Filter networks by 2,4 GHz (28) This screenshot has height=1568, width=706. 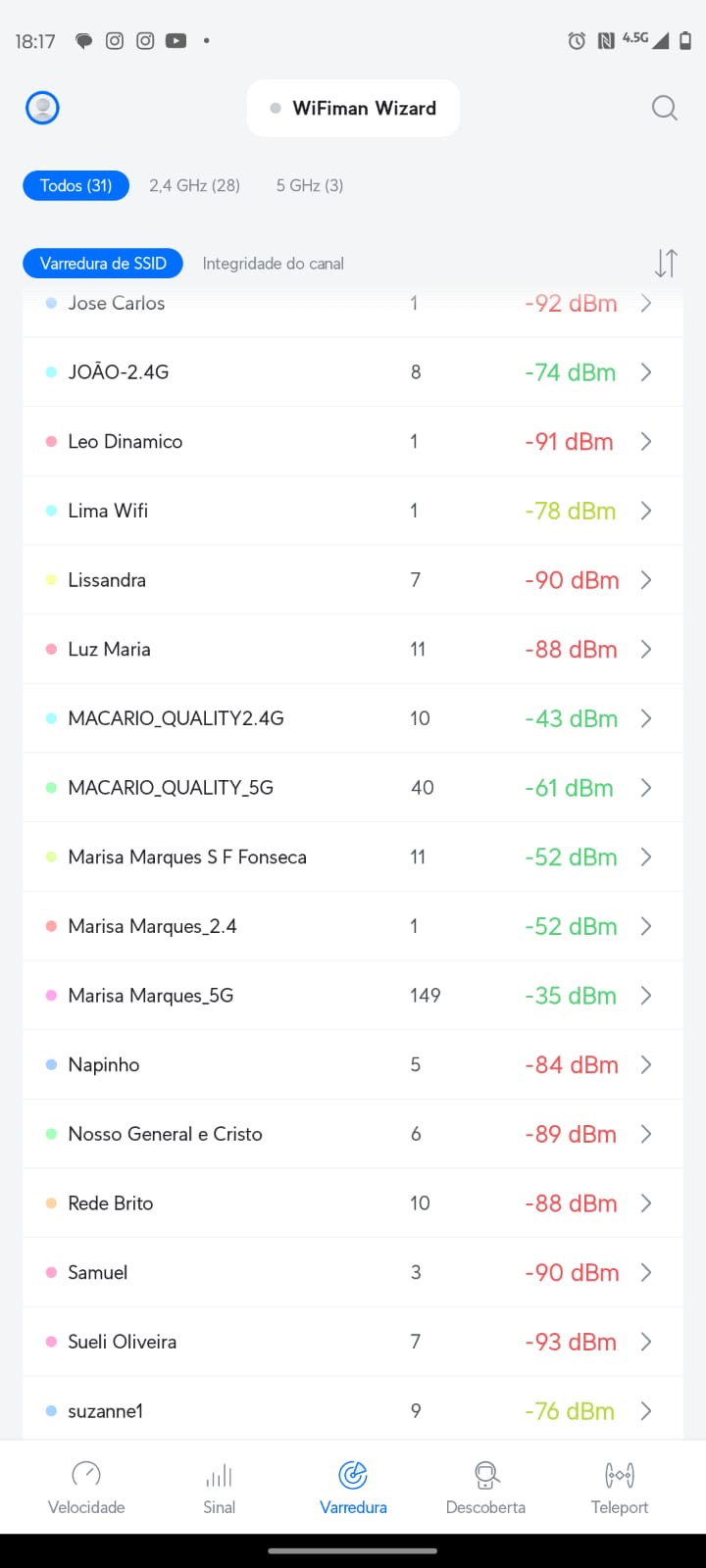[x=194, y=185]
